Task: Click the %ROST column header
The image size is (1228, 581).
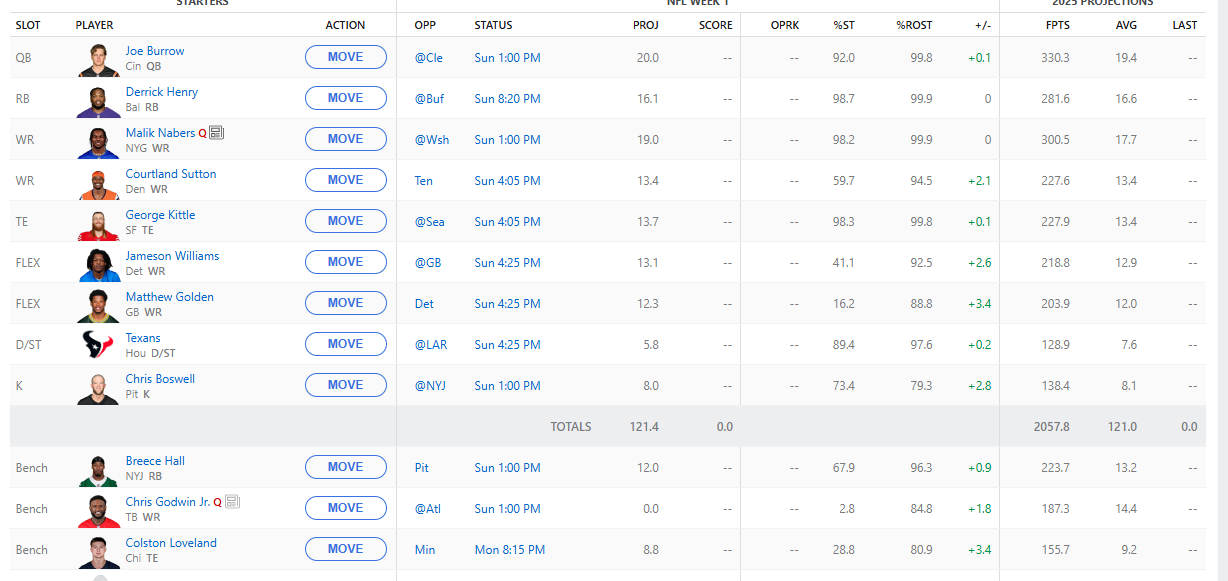Action: tap(914, 25)
